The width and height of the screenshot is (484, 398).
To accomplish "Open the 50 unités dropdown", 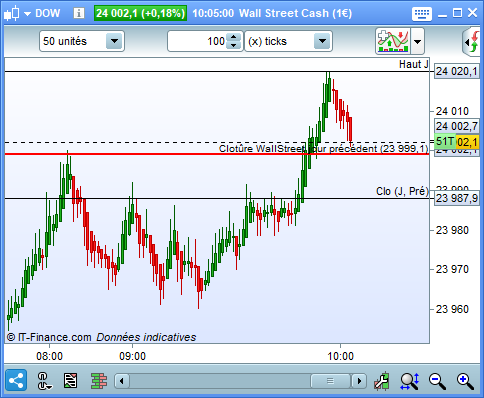I will click(82, 41).
